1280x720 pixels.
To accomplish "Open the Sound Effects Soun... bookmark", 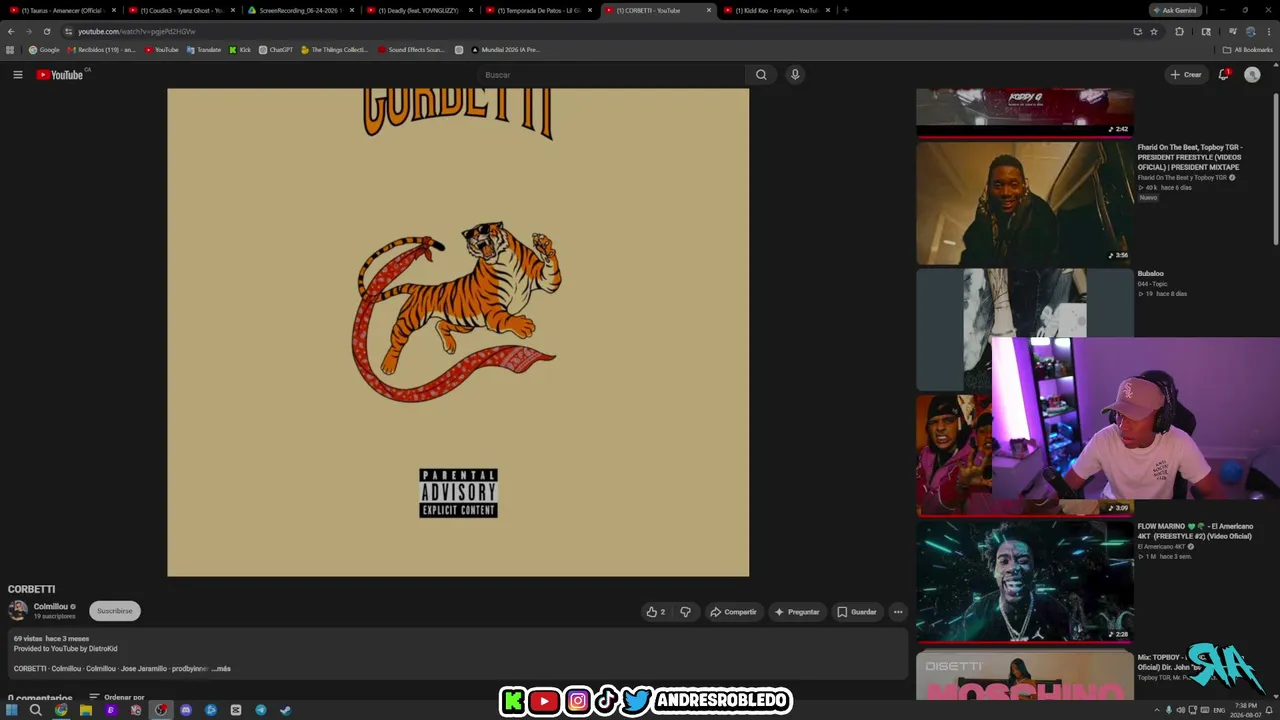I will coord(411,50).
